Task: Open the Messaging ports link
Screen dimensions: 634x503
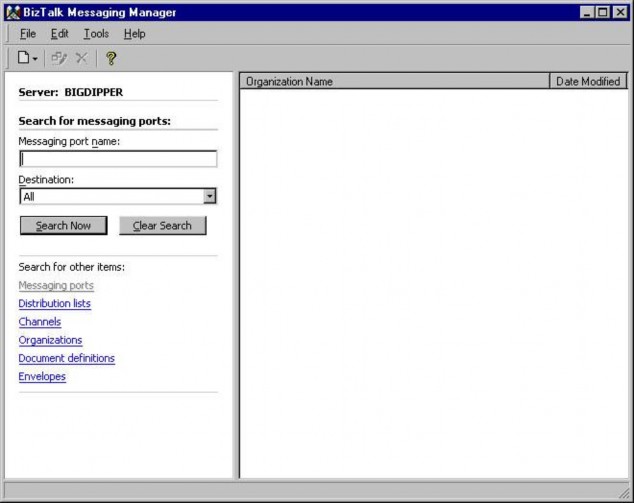Action: pyautogui.click(x=56, y=285)
